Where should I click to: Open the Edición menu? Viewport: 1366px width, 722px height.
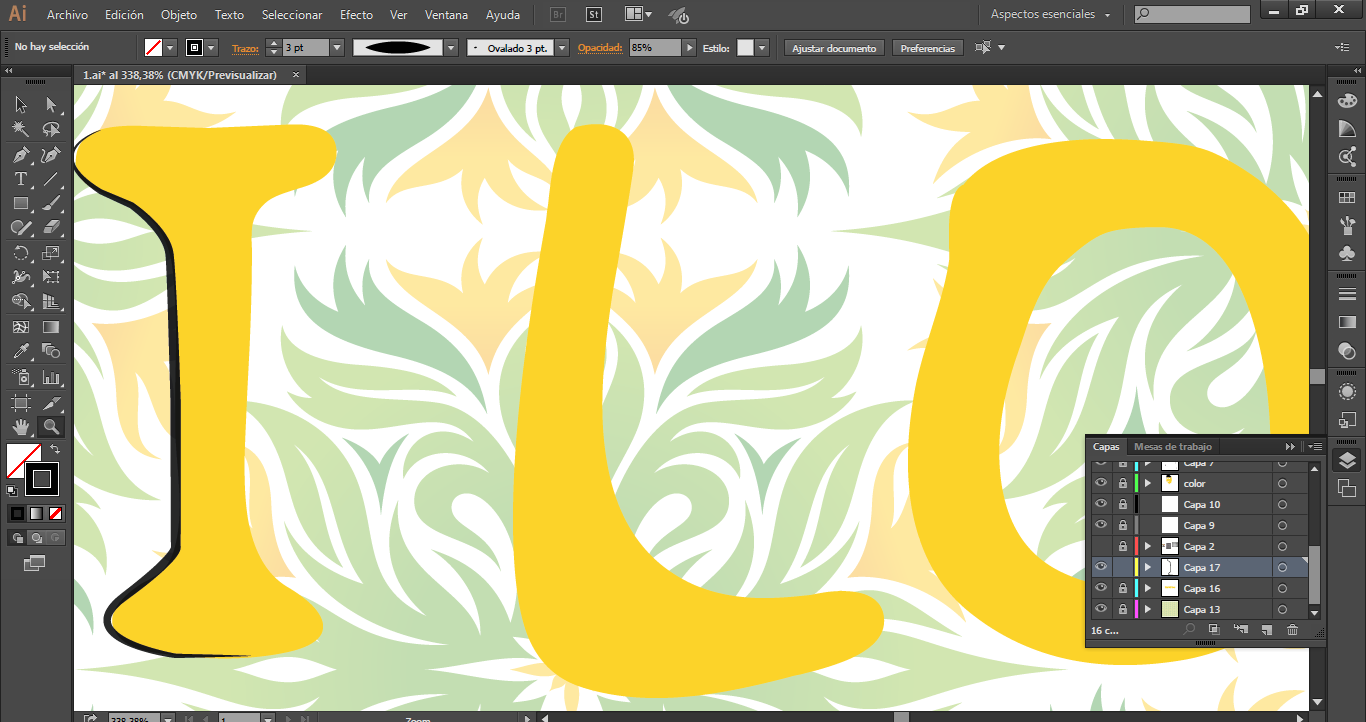click(124, 15)
